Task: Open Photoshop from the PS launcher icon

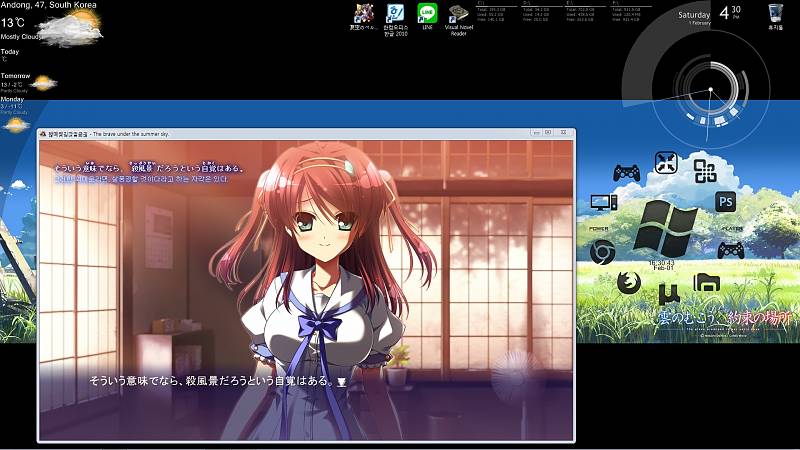Action: pos(726,201)
